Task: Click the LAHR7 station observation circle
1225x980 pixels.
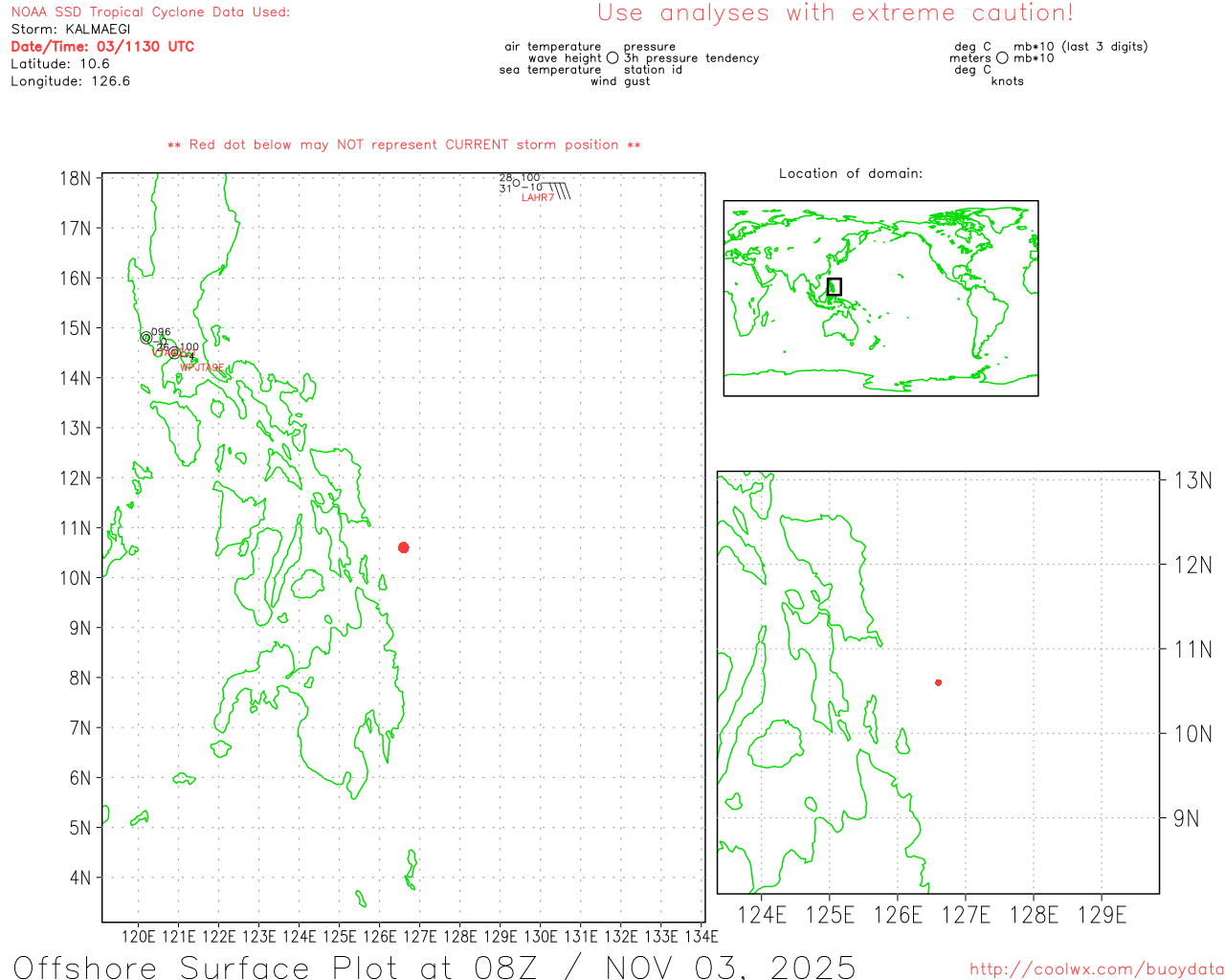Action: [x=517, y=183]
